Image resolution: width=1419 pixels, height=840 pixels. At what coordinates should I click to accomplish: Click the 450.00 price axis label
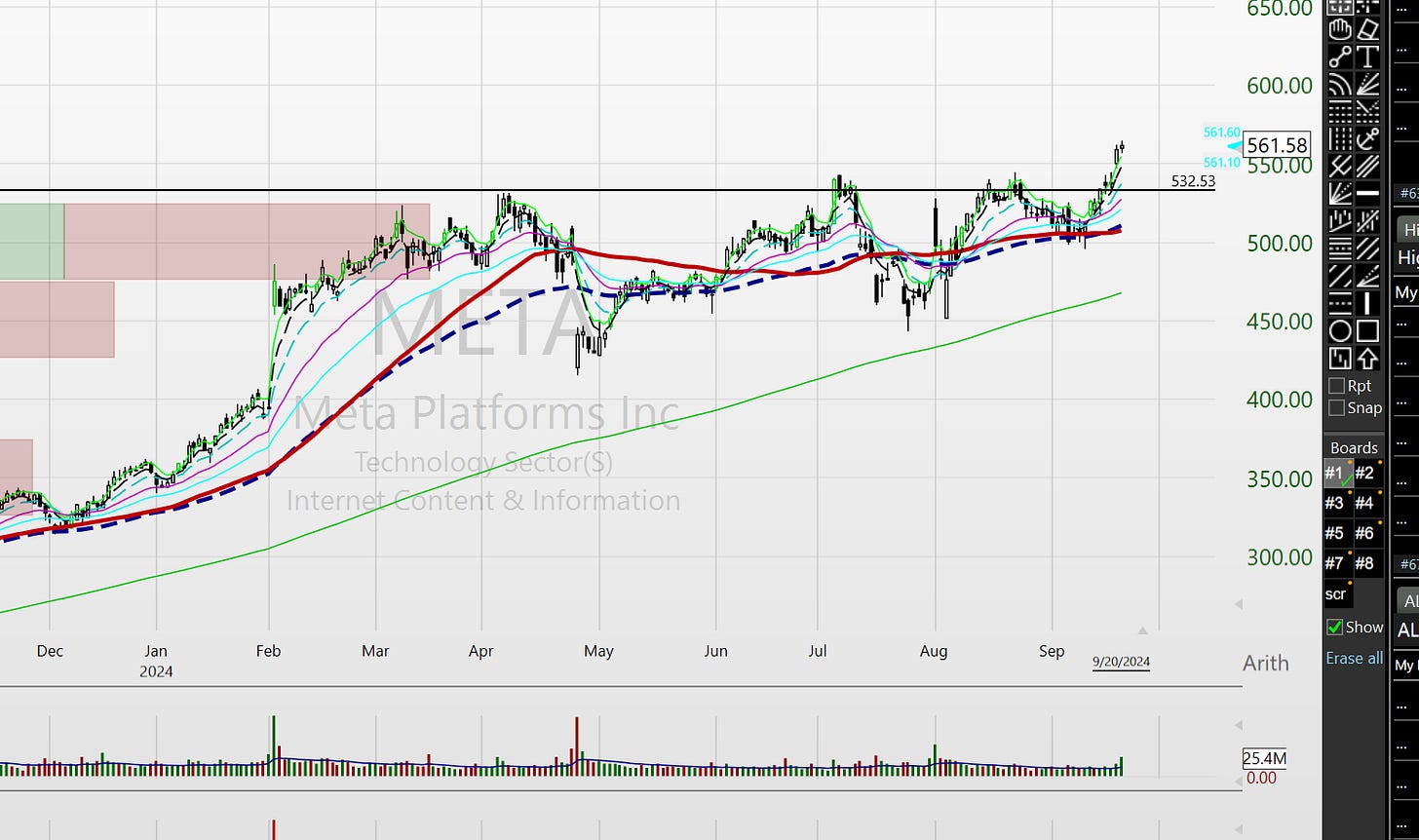point(1280,321)
